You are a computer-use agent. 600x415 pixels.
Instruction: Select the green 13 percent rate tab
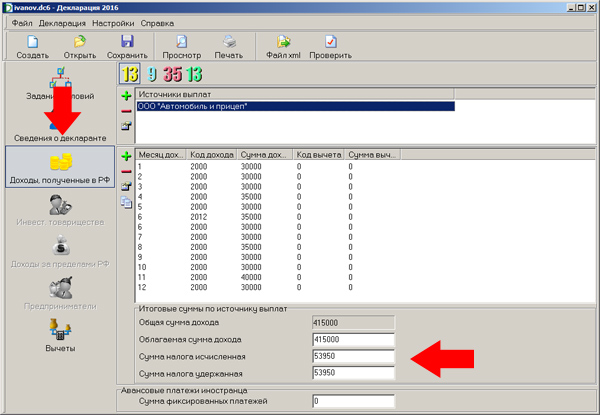194,74
